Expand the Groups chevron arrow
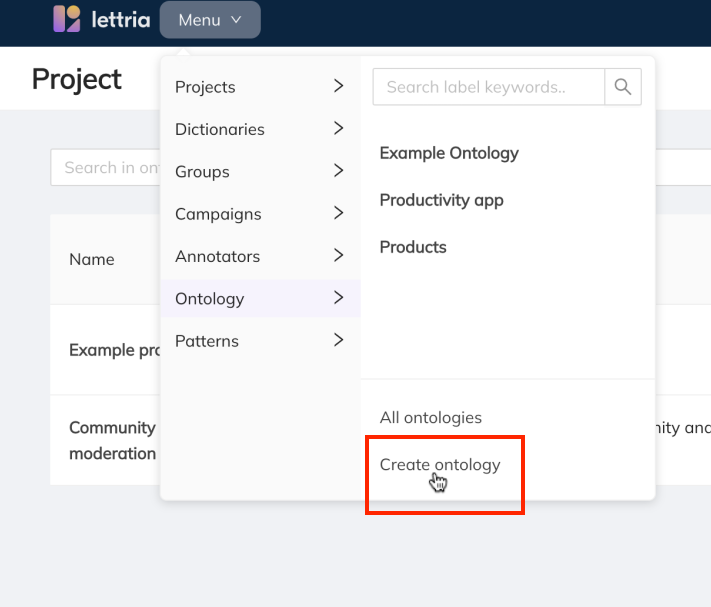Viewport: 711px width, 607px height. (338, 170)
